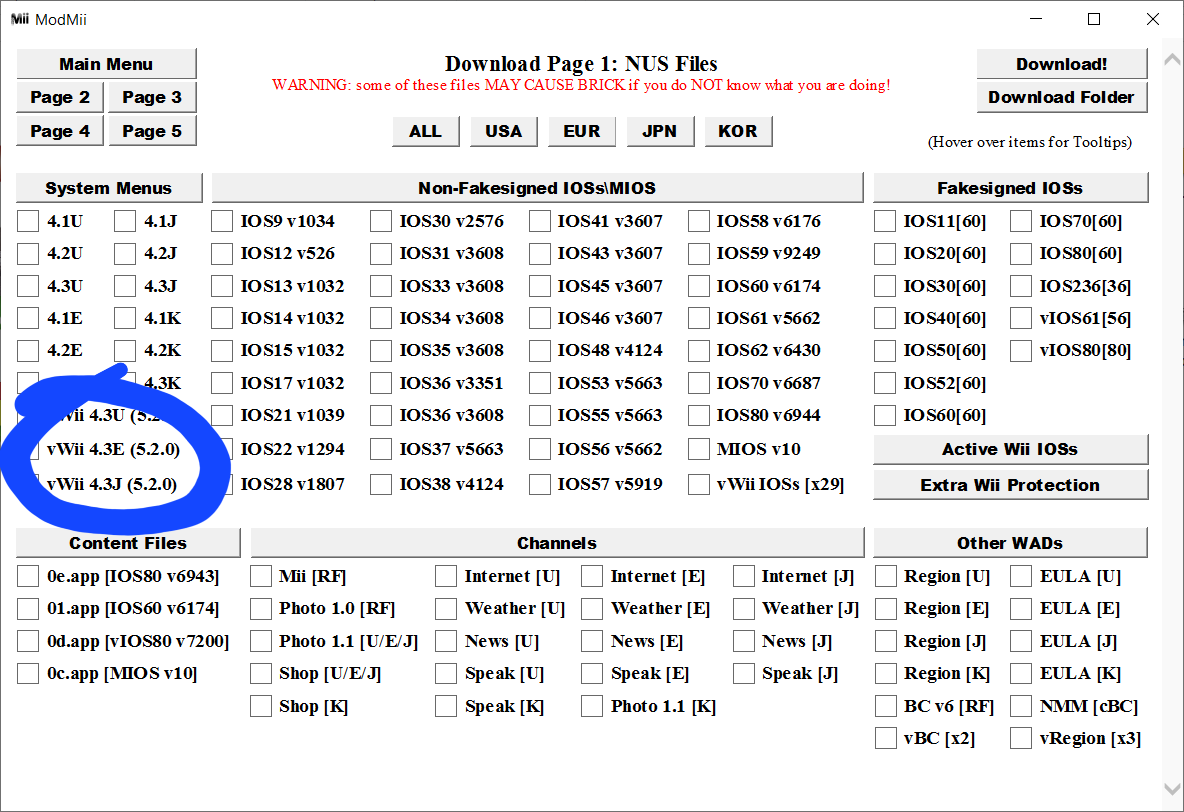Click the System Menus header button
Screen dimensions: 1184x812
pyautogui.click(x=109, y=188)
